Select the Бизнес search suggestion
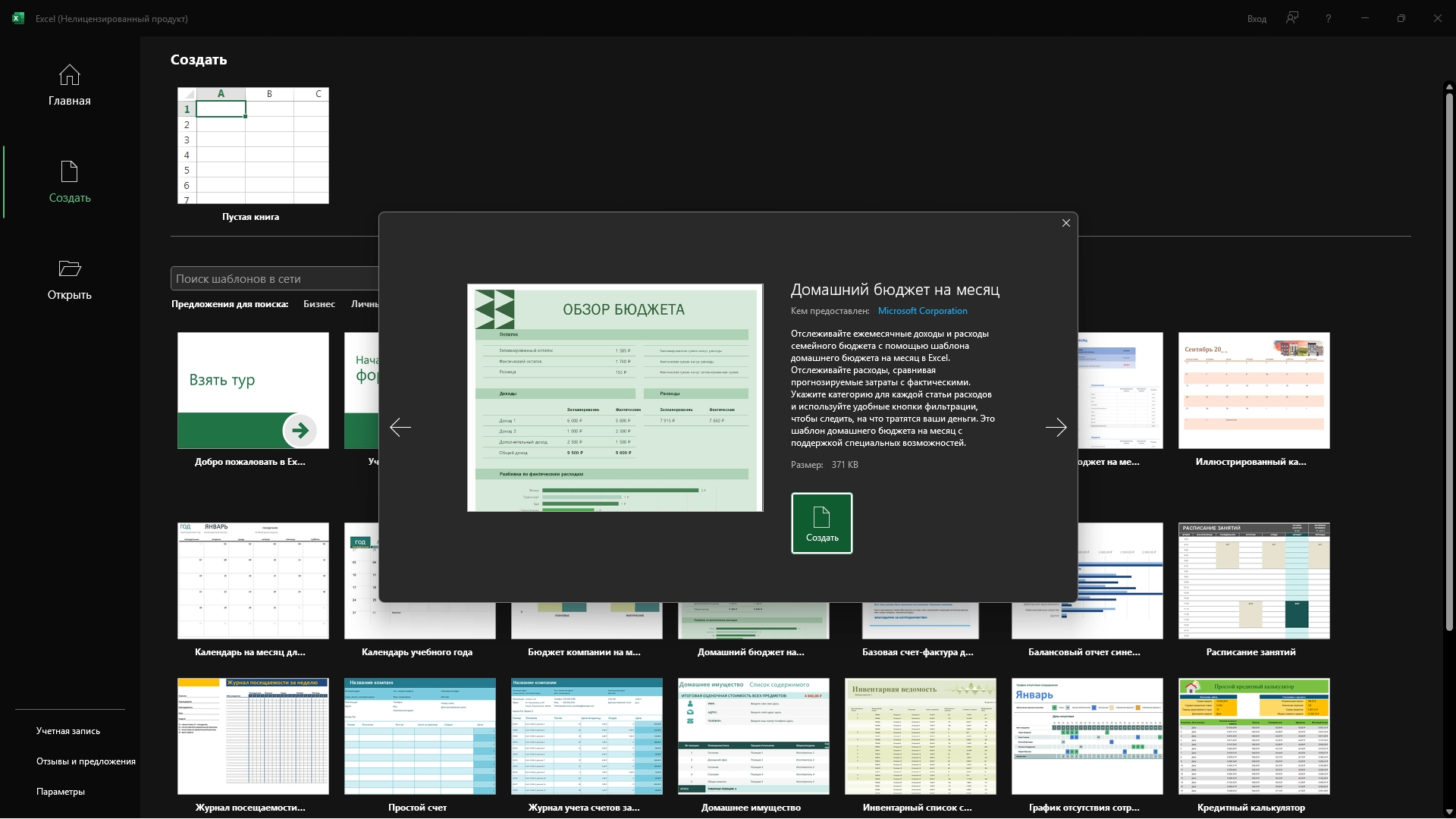The width and height of the screenshot is (1456, 819). click(x=318, y=304)
